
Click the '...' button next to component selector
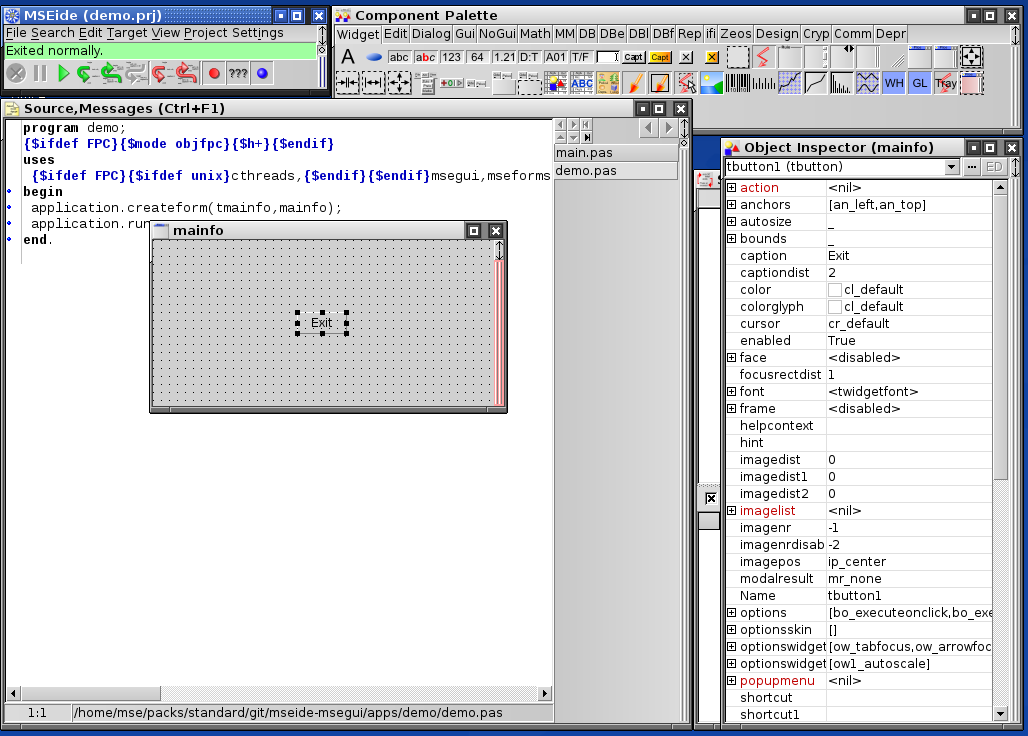972,168
